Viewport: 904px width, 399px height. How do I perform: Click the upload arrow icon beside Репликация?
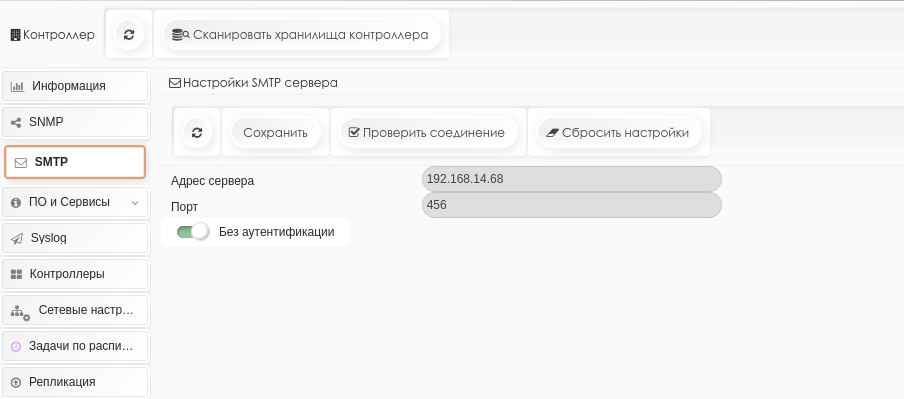click(x=16, y=382)
